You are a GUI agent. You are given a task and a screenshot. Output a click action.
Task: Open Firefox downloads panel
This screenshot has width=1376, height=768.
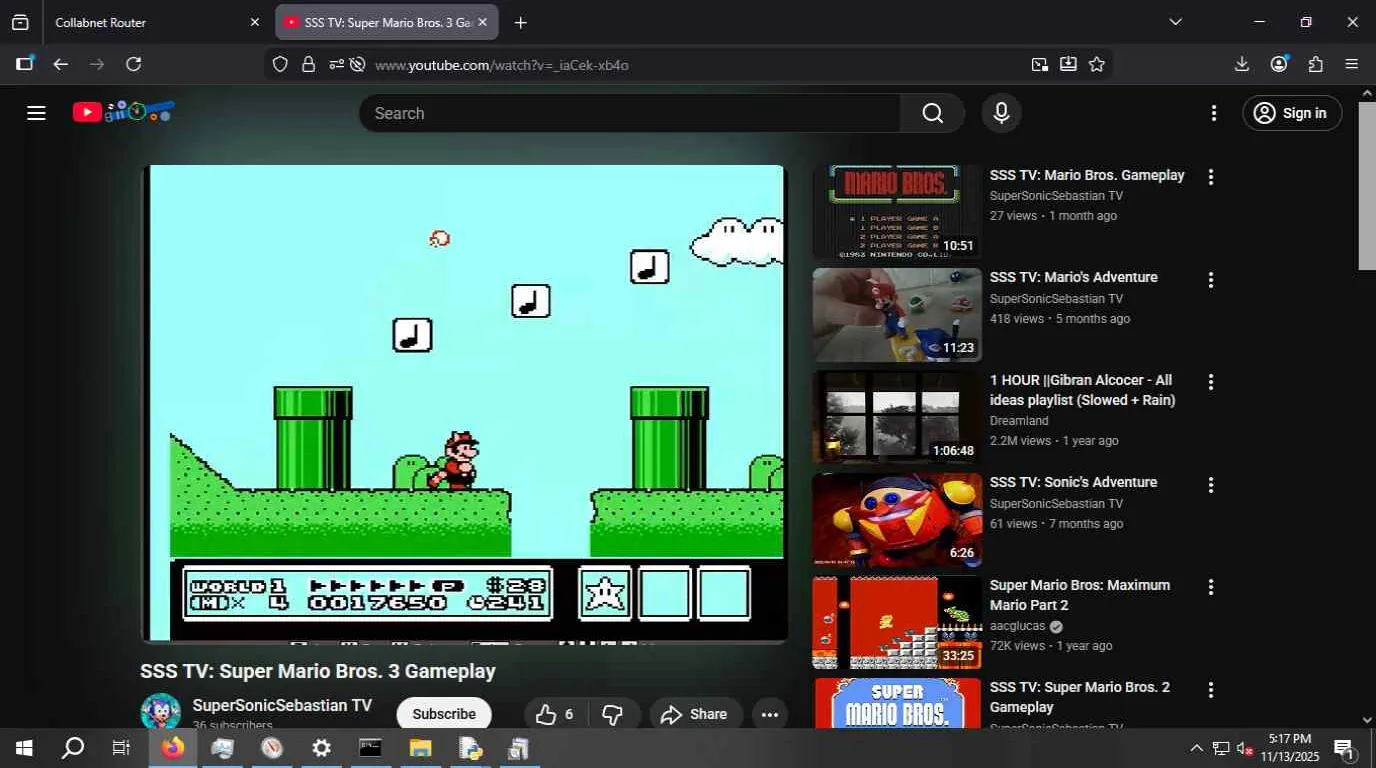point(1242,64)
